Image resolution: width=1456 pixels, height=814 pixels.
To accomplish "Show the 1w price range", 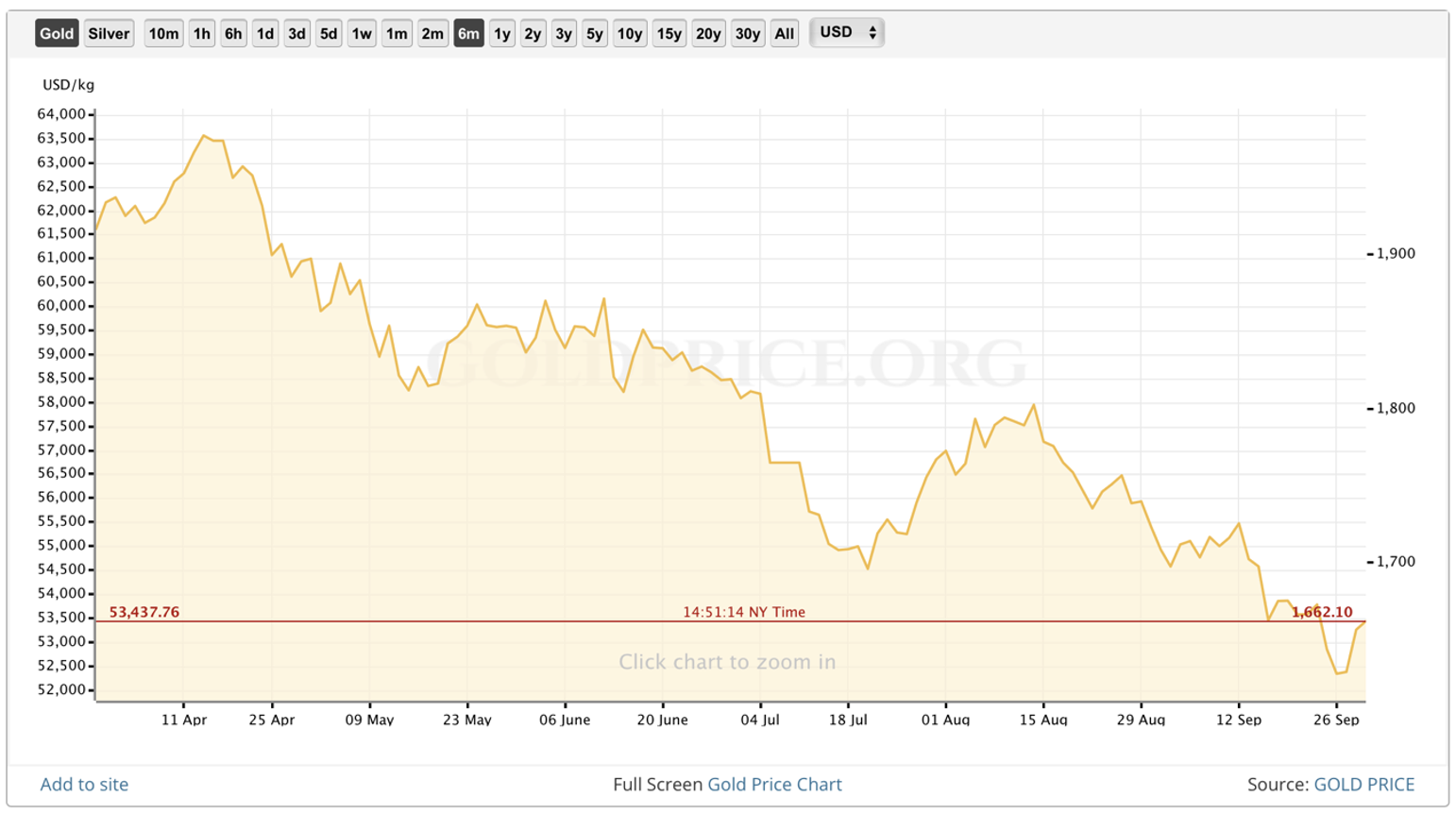I will coord(362,34).
